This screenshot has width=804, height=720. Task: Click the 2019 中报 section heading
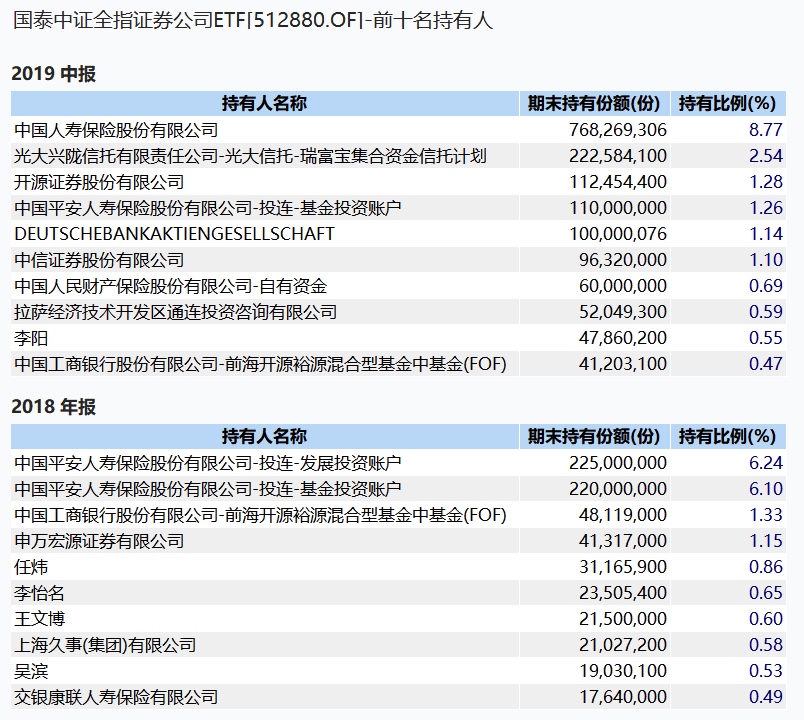pyautogui.click(x=53, y=74)
